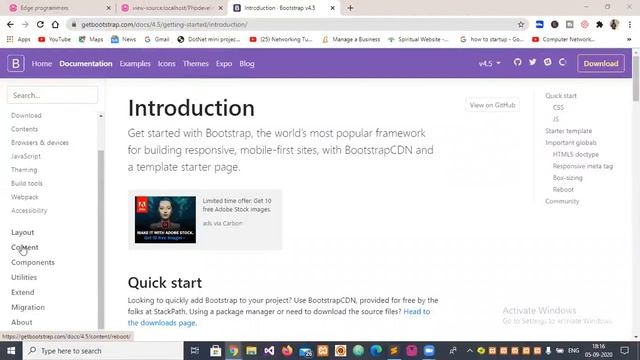Image resolution: width=640 pixels, height=360 pixels.
Task: Reload the page using the refresh icon
Action: (40, 24)
